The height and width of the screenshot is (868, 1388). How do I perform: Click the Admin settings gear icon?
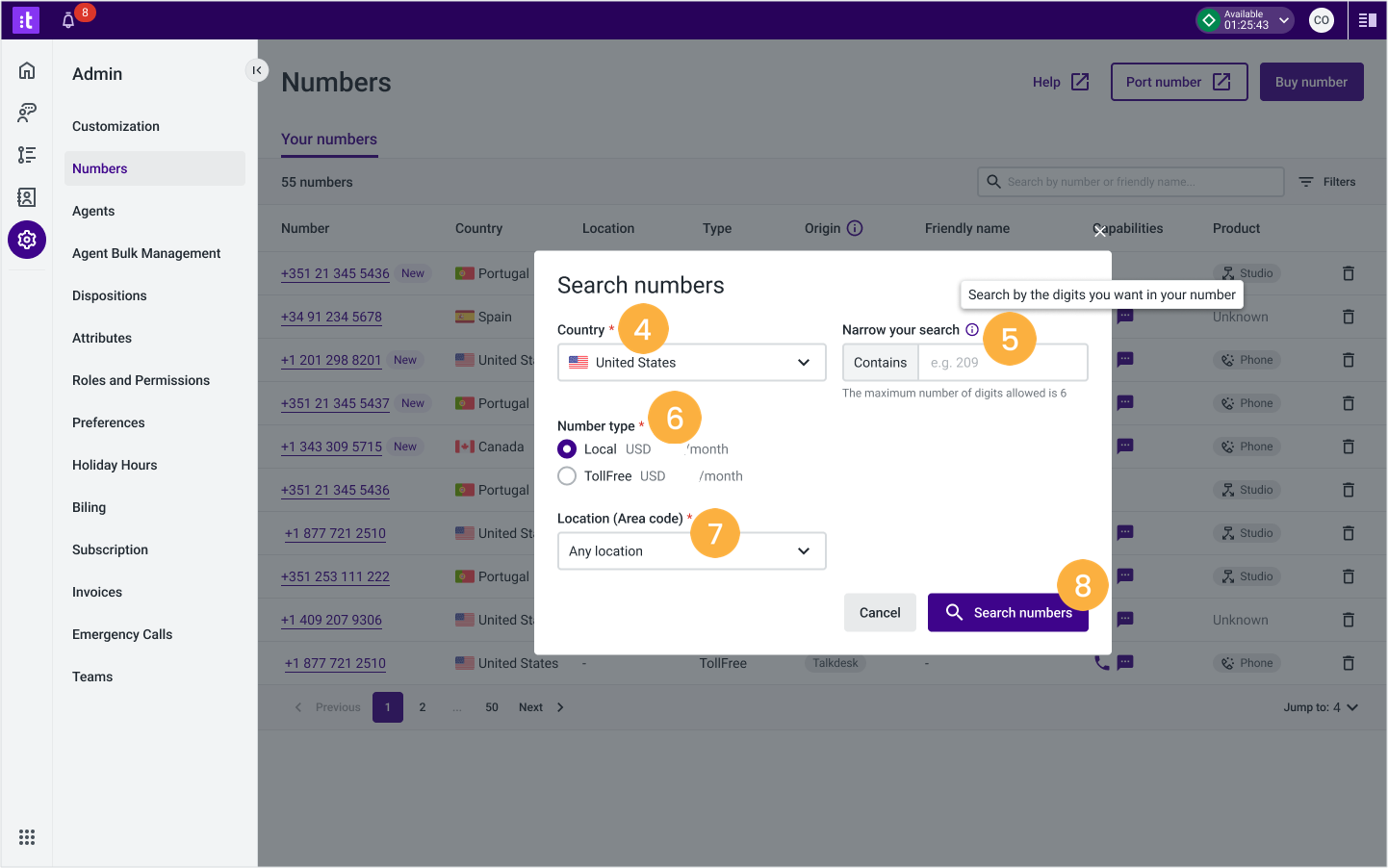pyautogui.click(x=26, y=239)
